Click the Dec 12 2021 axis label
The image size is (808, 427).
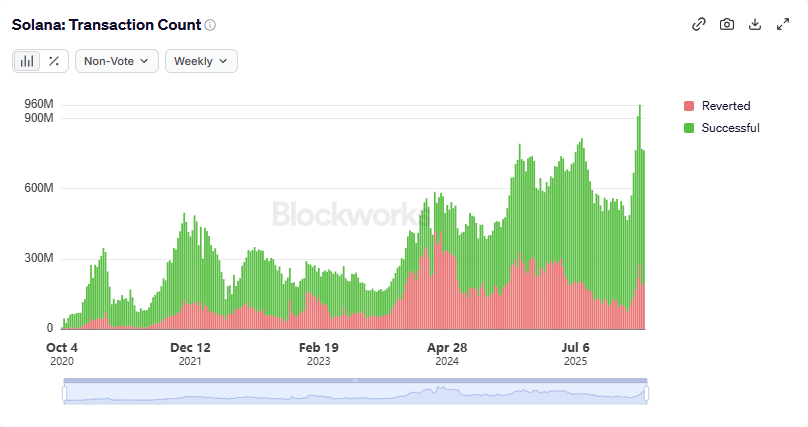tap(190, 354)
